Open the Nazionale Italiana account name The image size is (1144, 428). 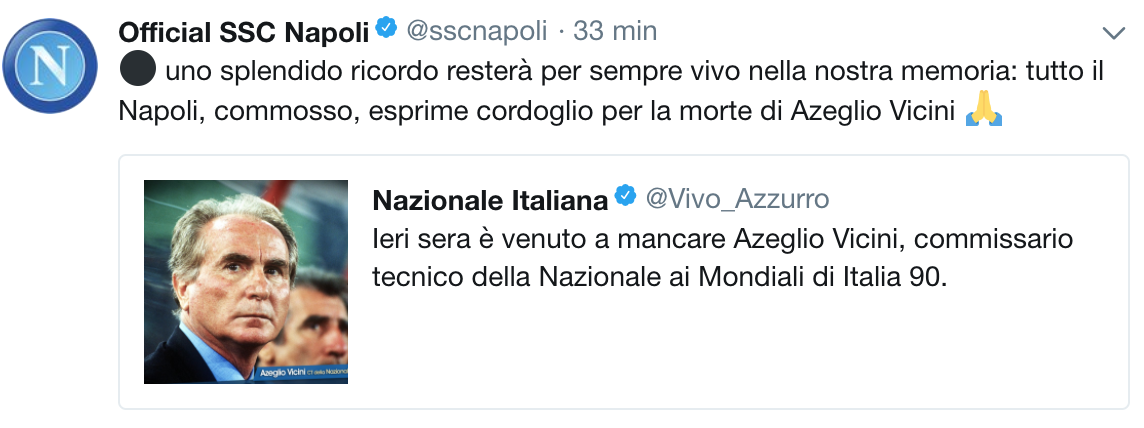[489, 200]
